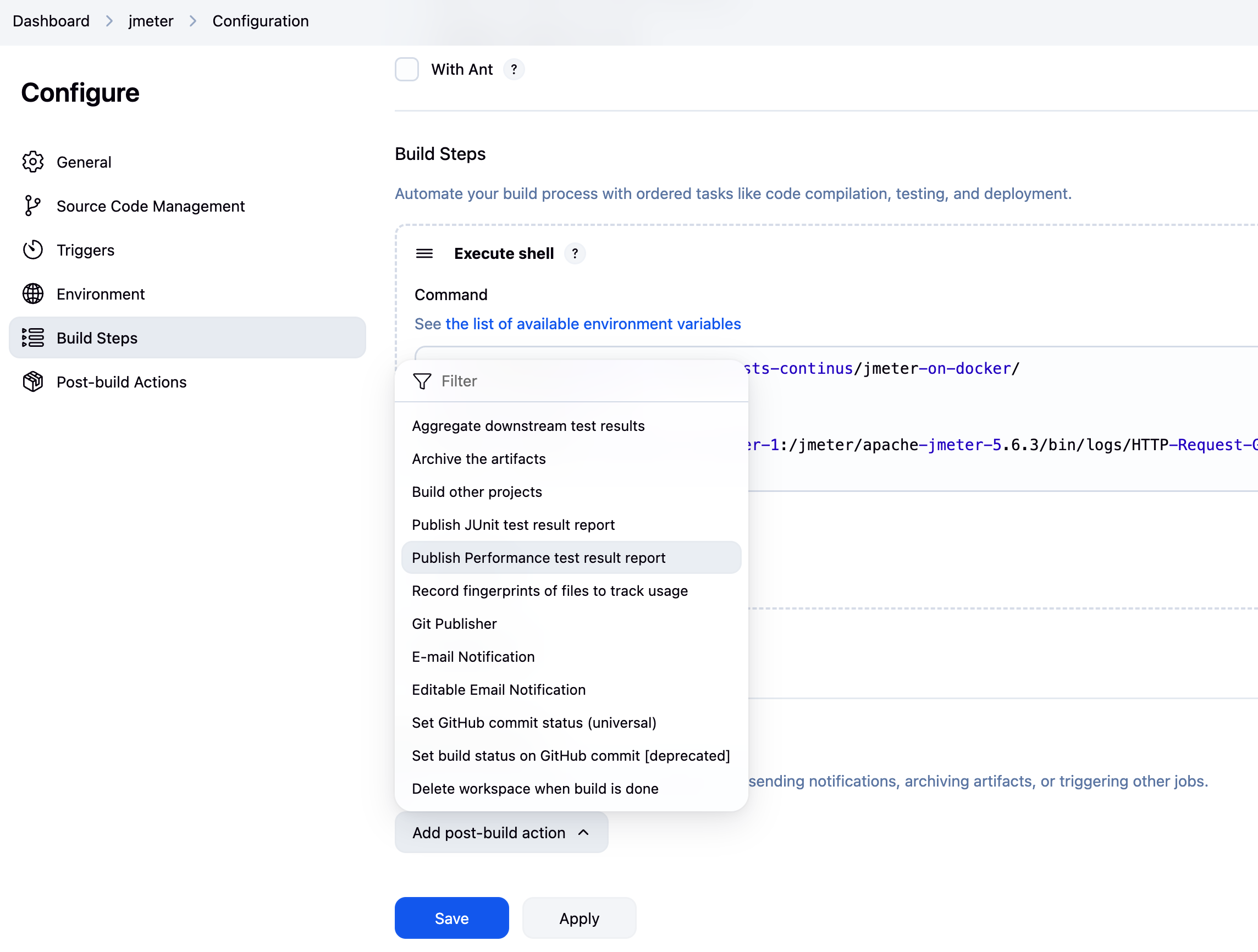Screen dimensions: 1258x952
Task: Select Archive the artifacts option
Action: click(x=479, y=458)
